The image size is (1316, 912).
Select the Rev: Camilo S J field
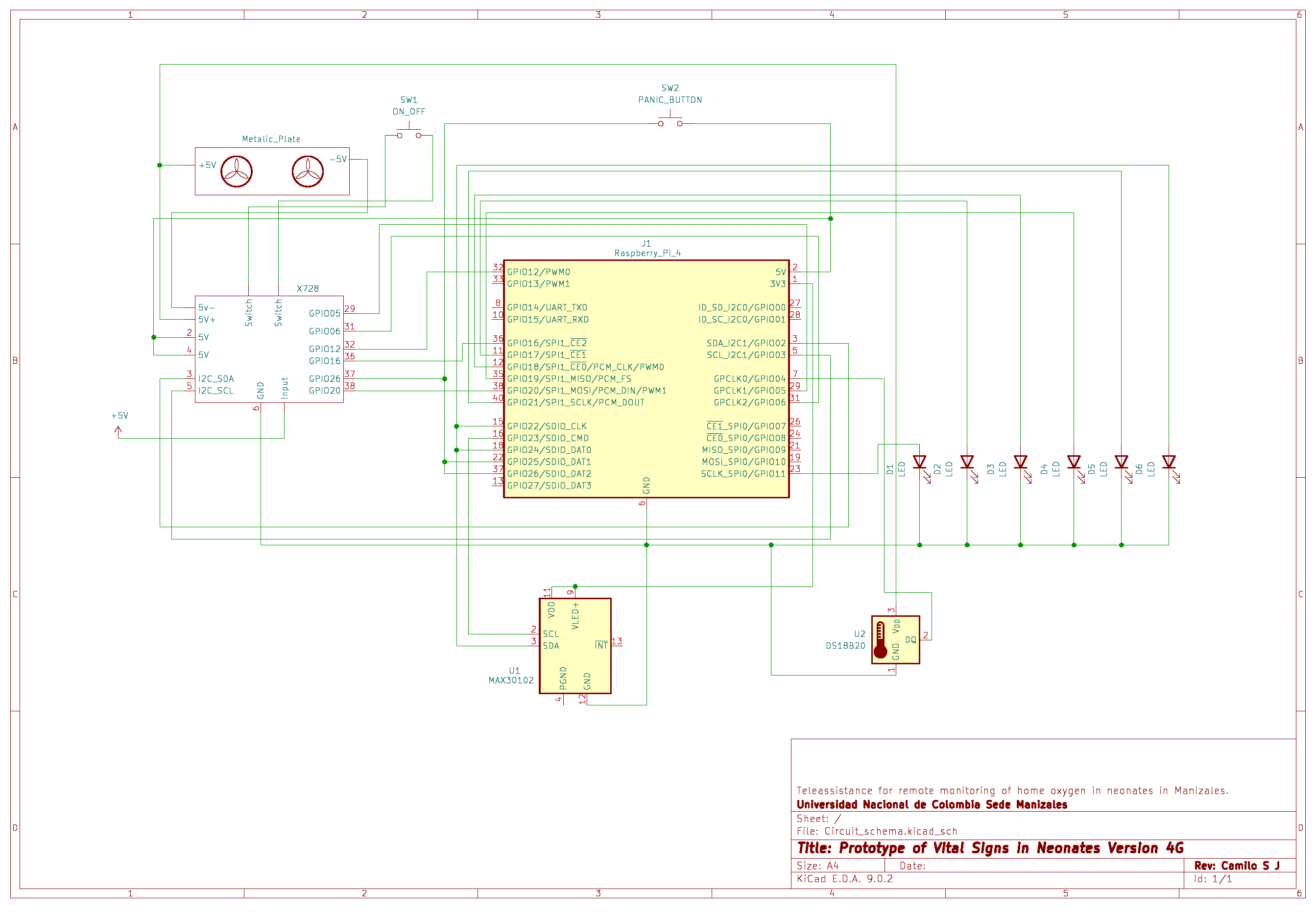(x=1236, y=865)
